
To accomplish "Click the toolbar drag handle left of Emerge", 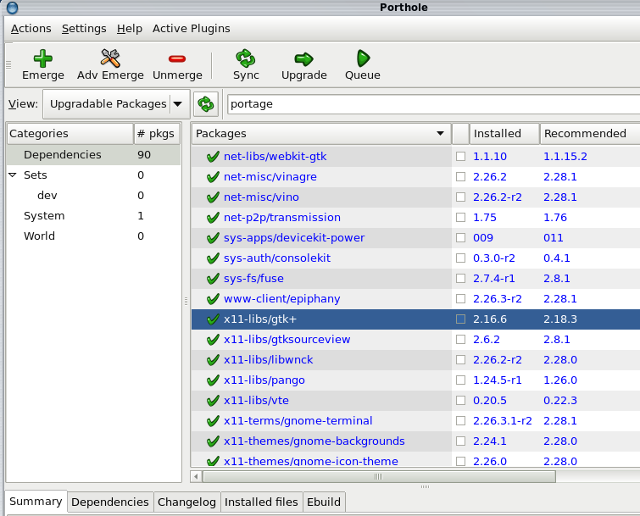I will point(8,64).
